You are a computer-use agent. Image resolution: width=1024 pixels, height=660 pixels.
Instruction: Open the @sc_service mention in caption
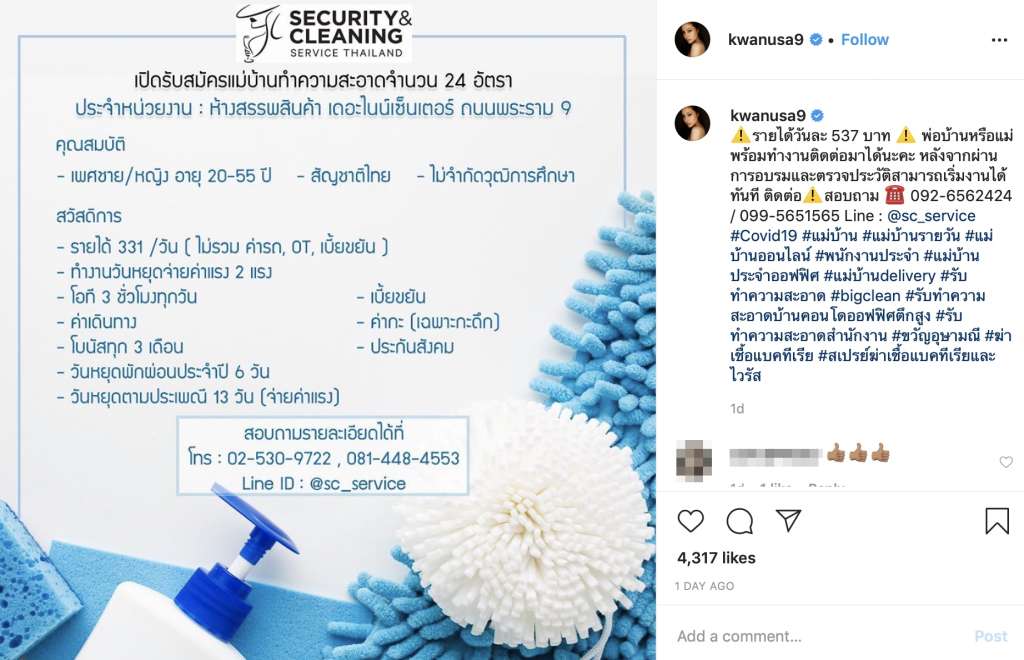coord(931,216)
